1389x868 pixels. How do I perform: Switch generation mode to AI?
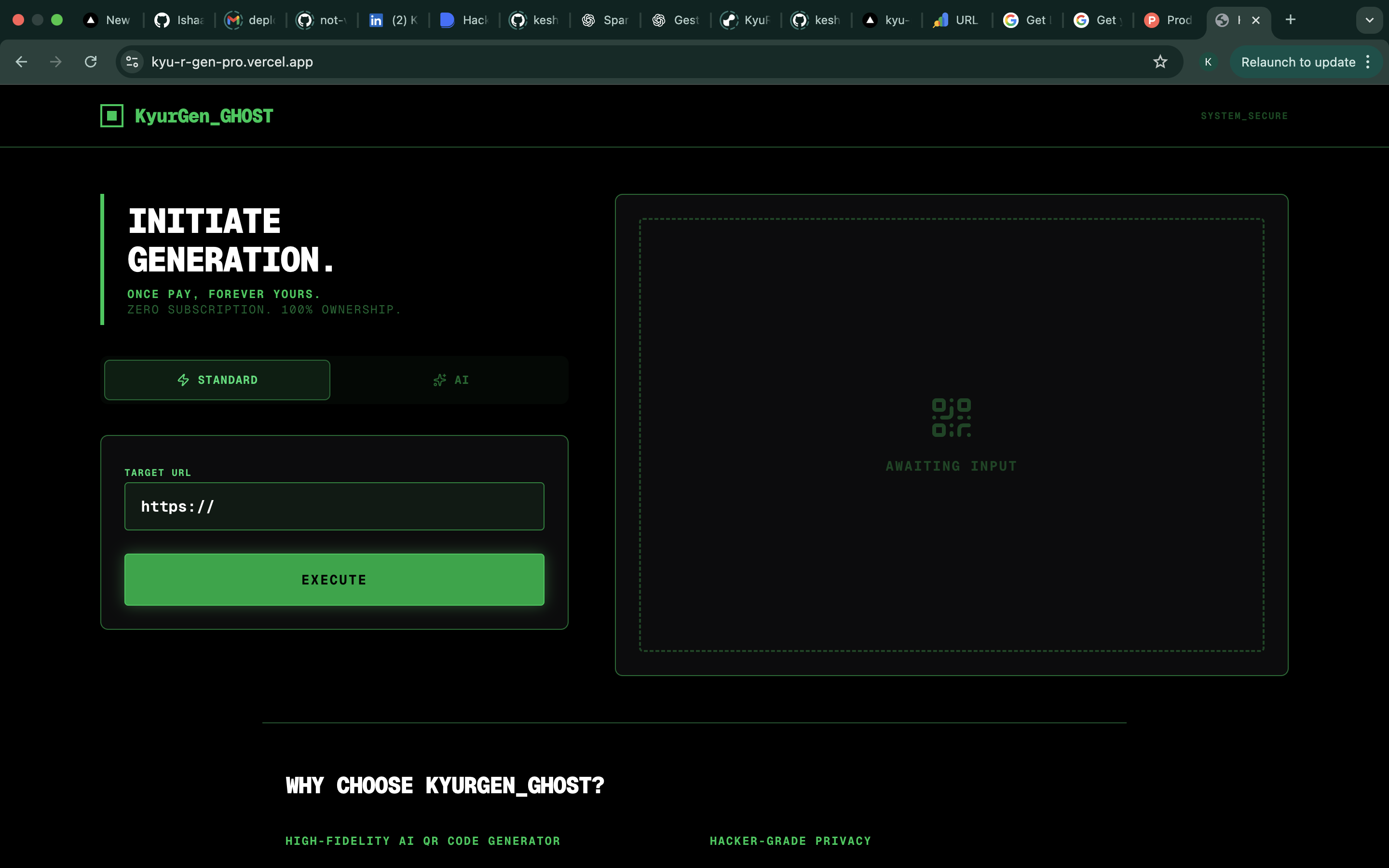point(450,380)
